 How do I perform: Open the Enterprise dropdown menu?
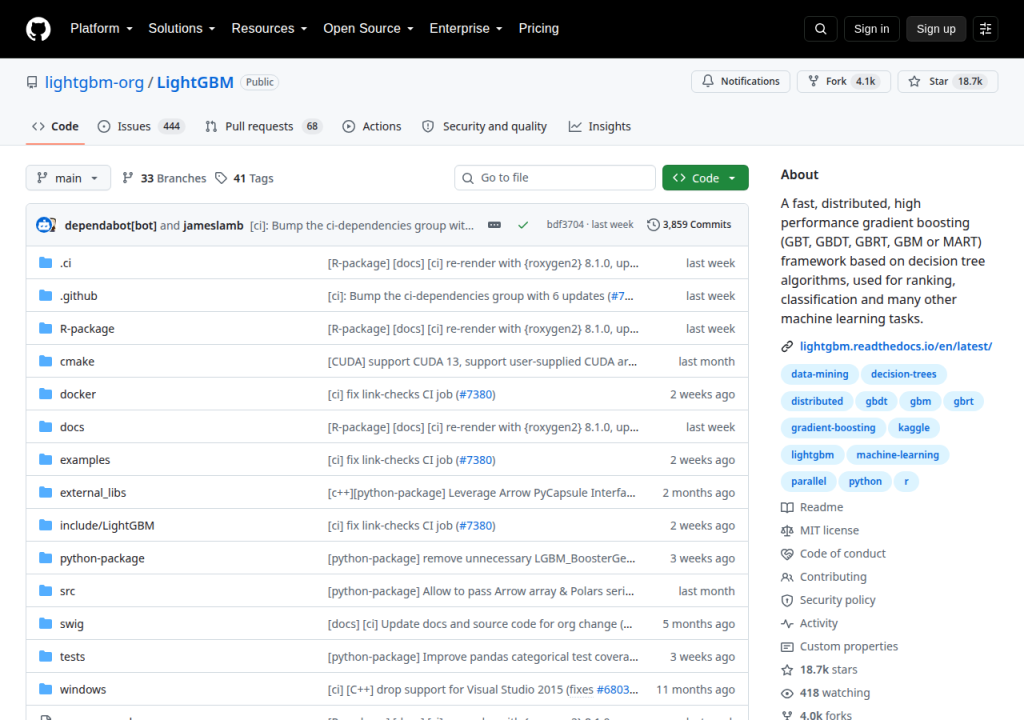point(466,29)
